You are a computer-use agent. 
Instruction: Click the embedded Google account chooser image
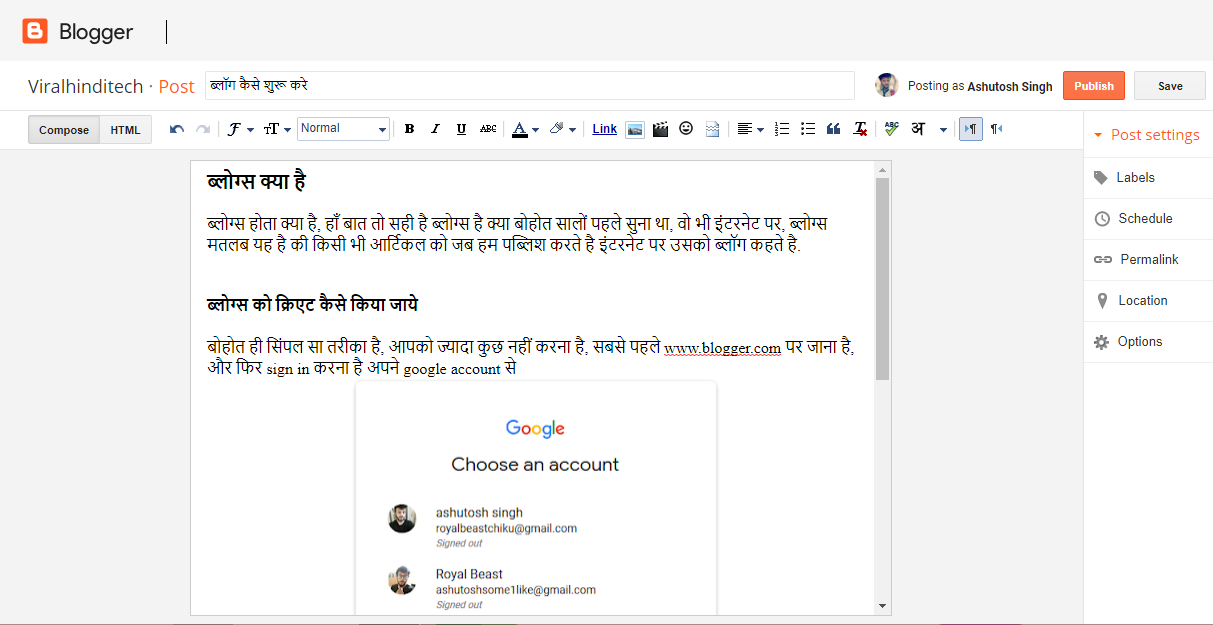(536, 497)
